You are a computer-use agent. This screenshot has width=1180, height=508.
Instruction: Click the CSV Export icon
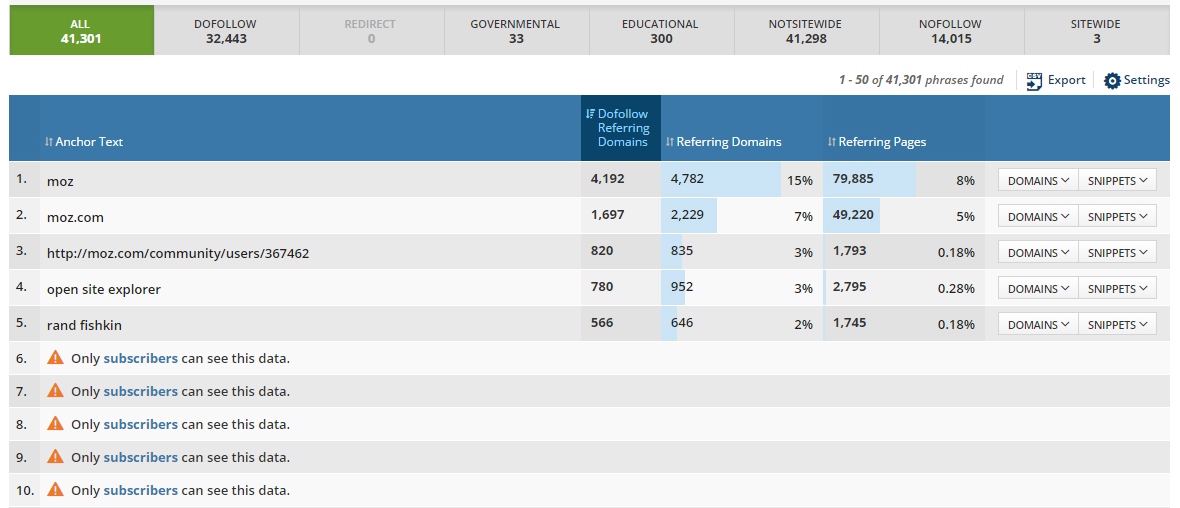click(1034, 81)
